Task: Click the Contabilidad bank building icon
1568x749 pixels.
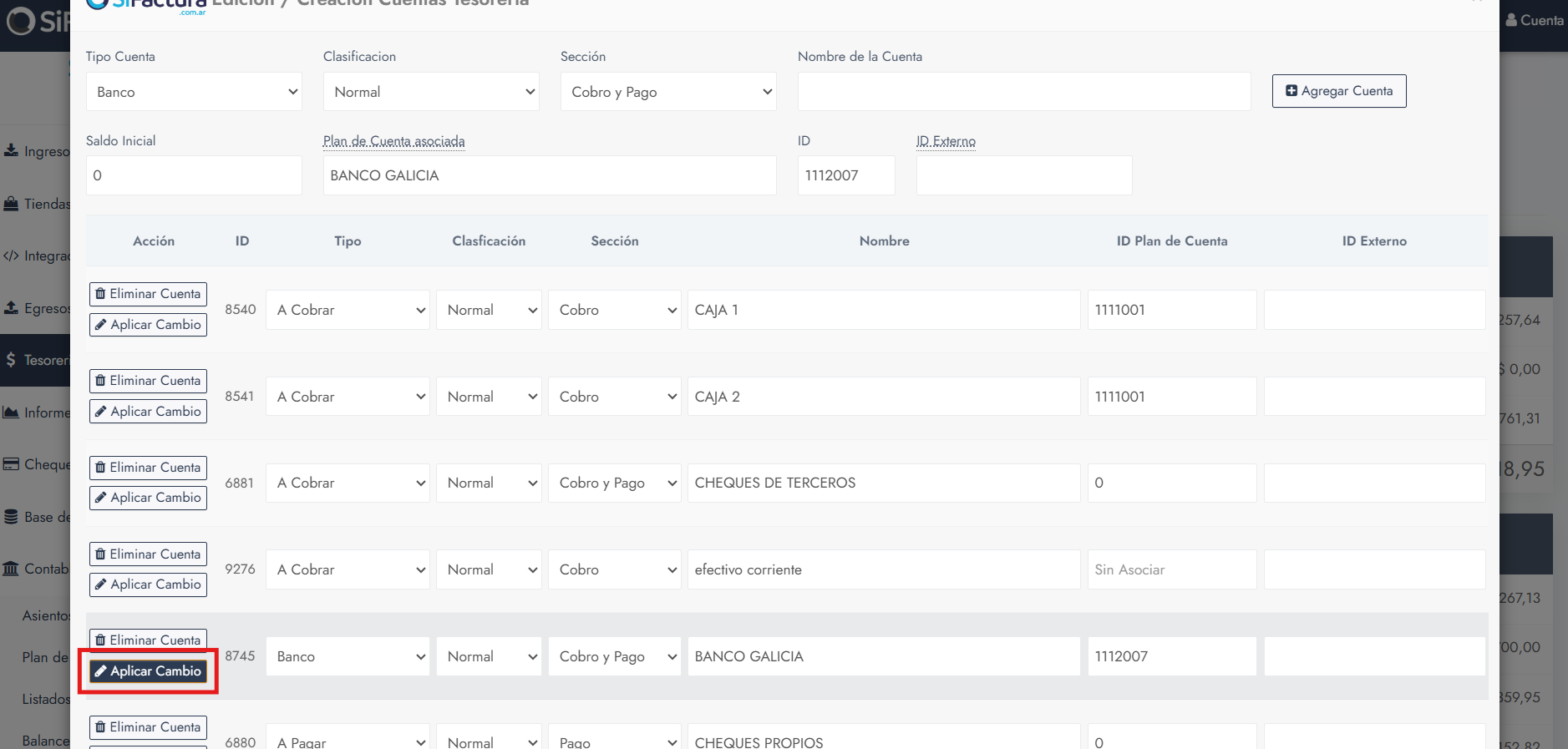Action: pos(11,569)
